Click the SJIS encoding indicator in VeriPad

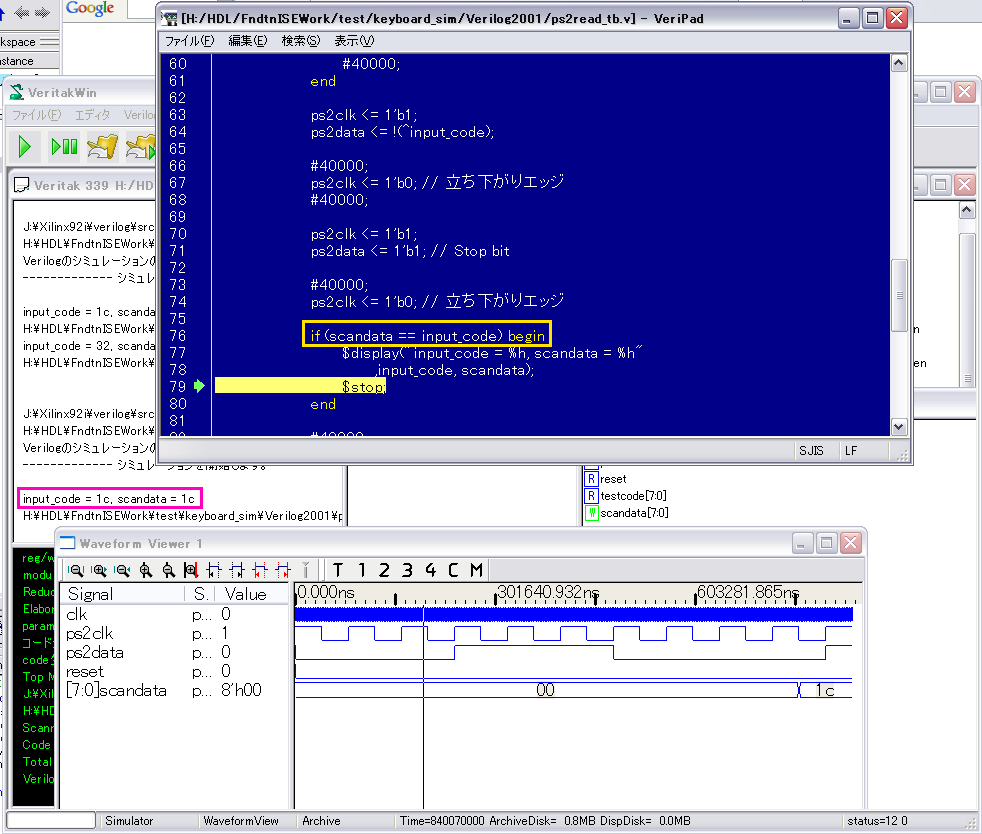pyautogui.click(x=811, y=450)
